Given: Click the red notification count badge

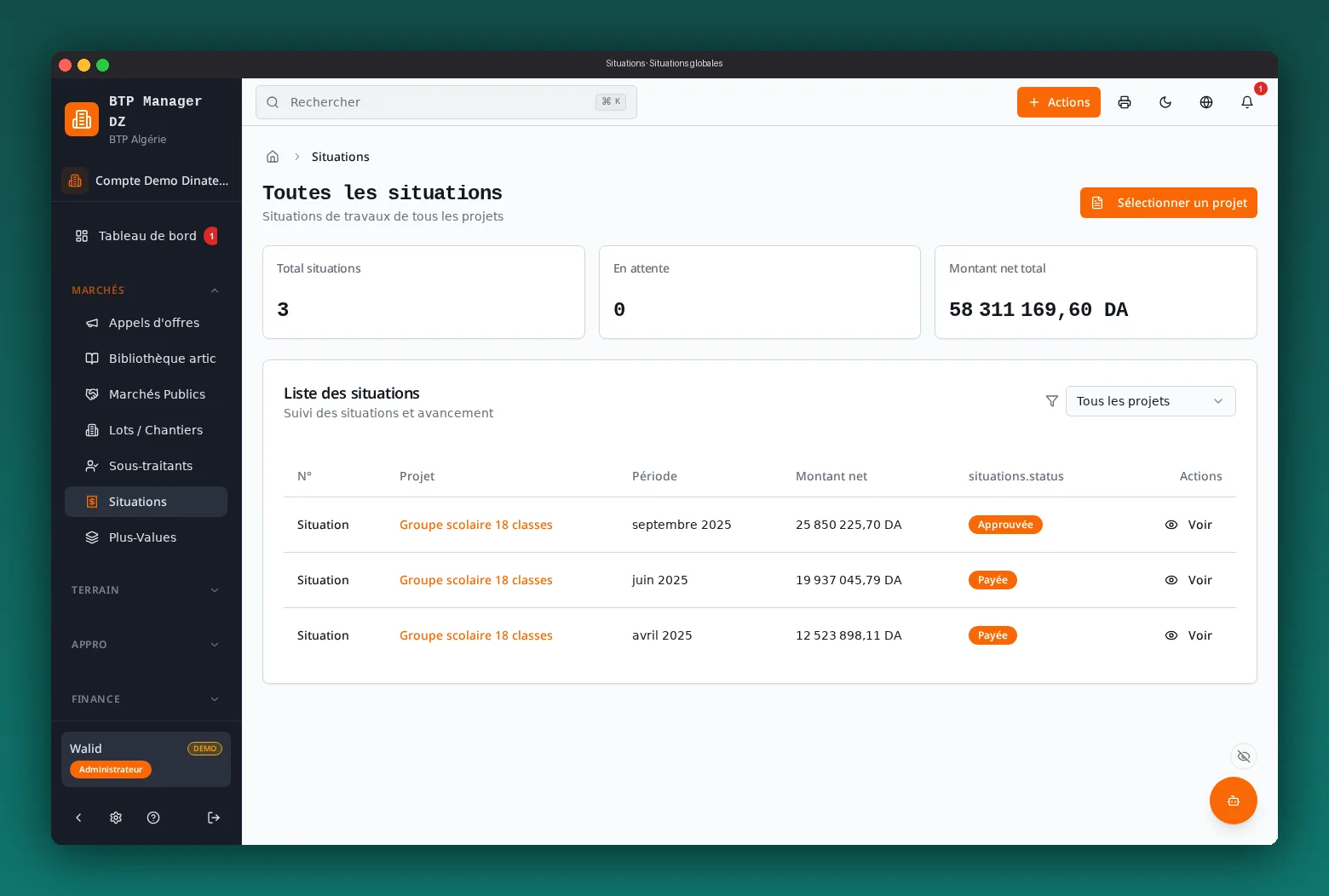Looking at the screenshot, I should tap(1261, 89).
